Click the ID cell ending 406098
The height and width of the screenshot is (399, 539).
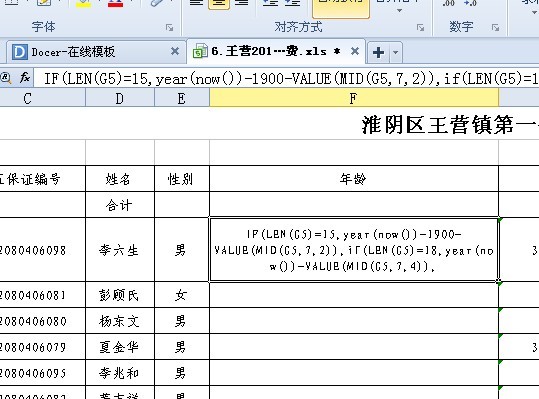[42, 250]
